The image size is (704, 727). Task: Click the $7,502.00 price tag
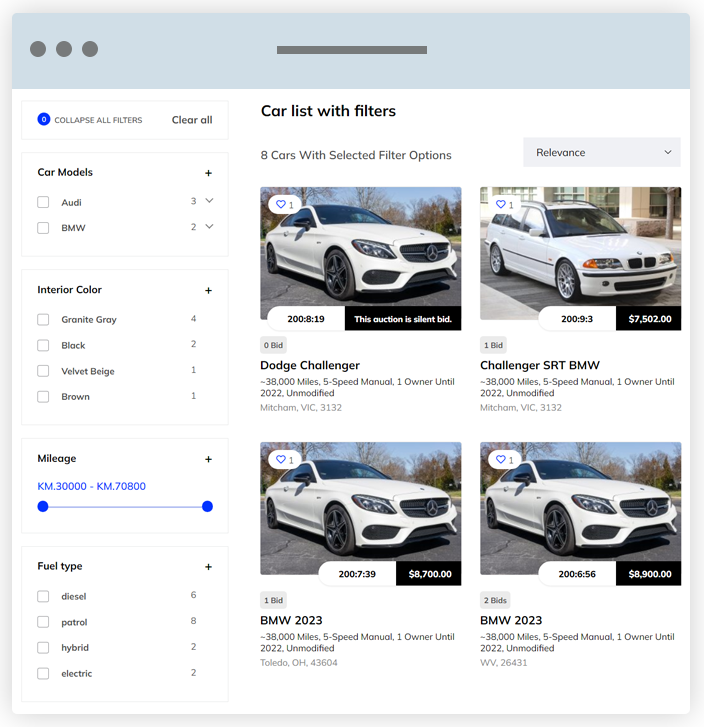[649, 319]
